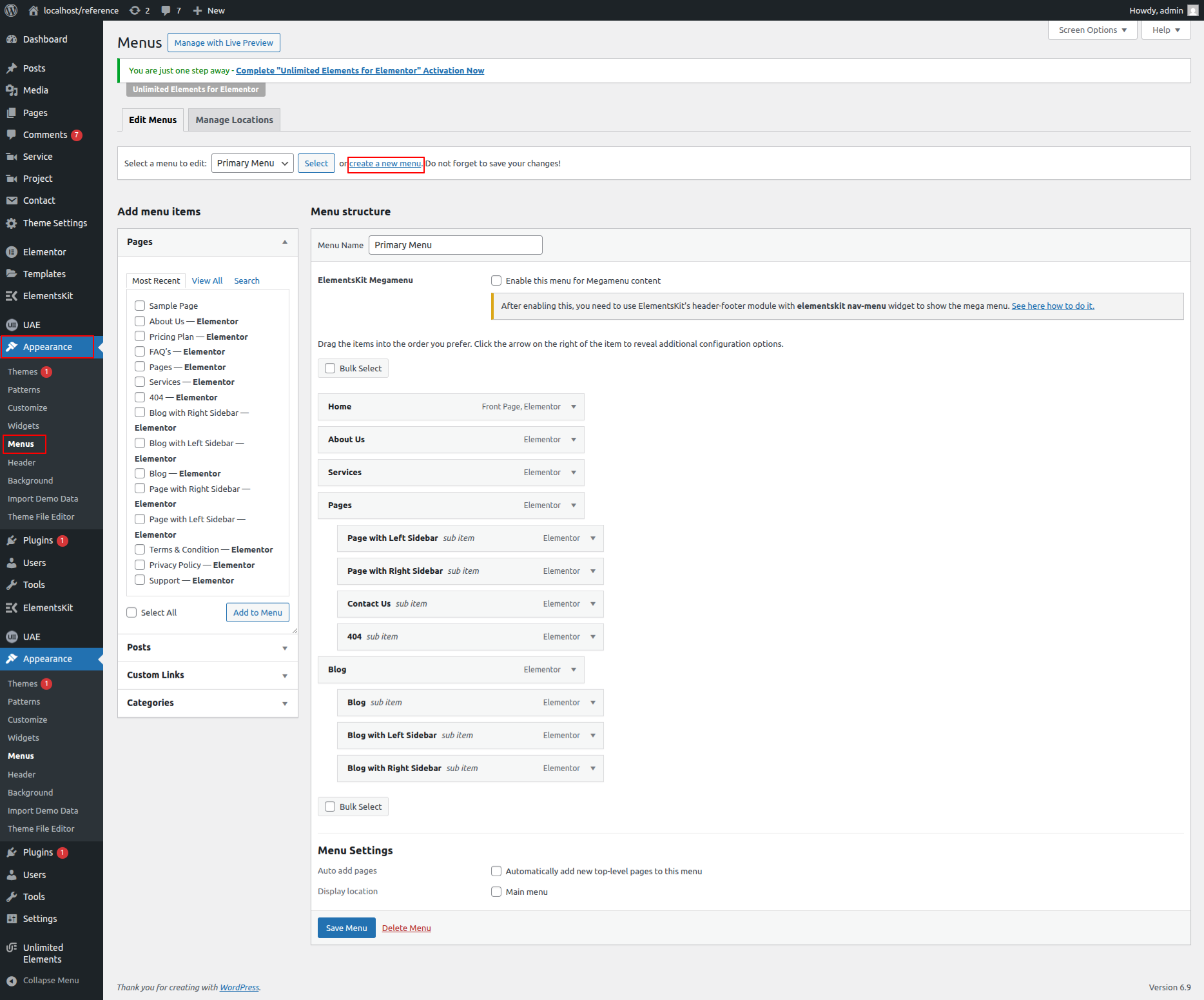This screenshot has height=1000, width=1204.
Task: Expand the Contact Us sub item arrow
Action: click(x=593, y=604)
